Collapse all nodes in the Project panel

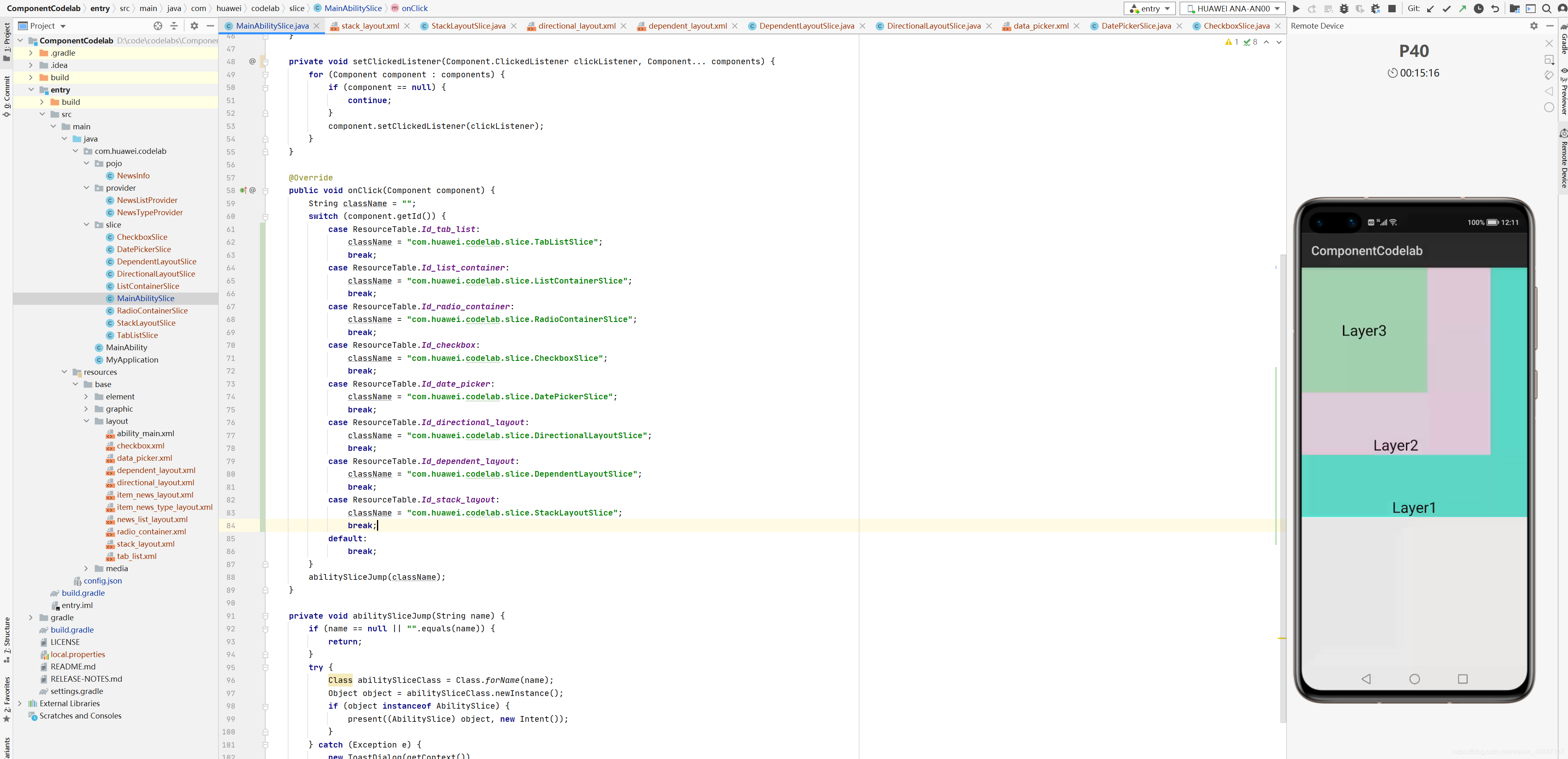174,25
